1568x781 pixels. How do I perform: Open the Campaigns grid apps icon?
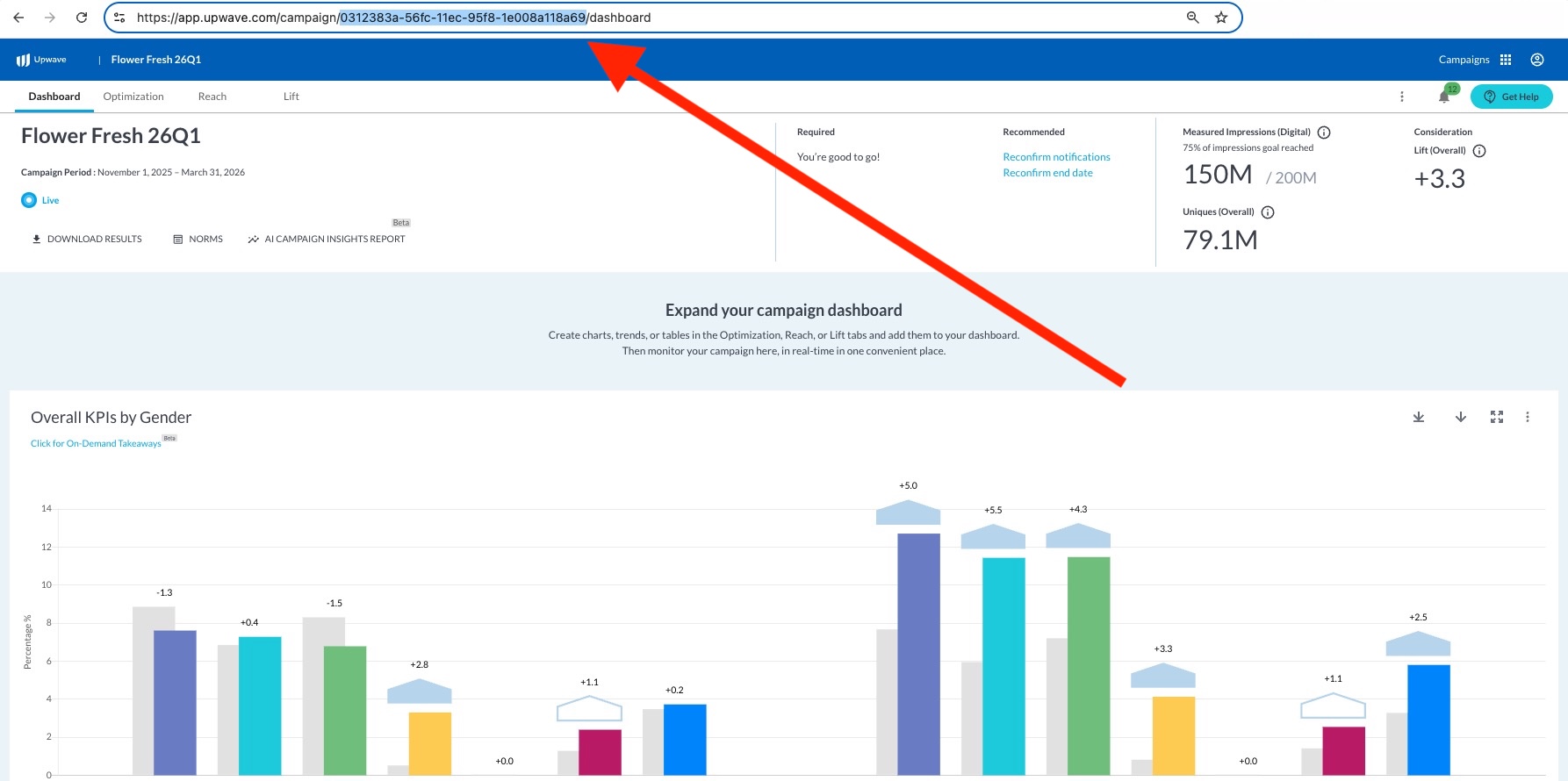coord(1506,60)
